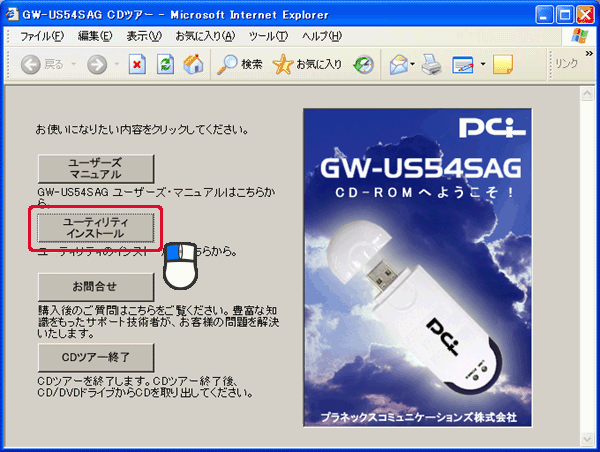Screen dimensions: 600x452
Task: Stop page loading with red X icon
Action: point(137,64)
